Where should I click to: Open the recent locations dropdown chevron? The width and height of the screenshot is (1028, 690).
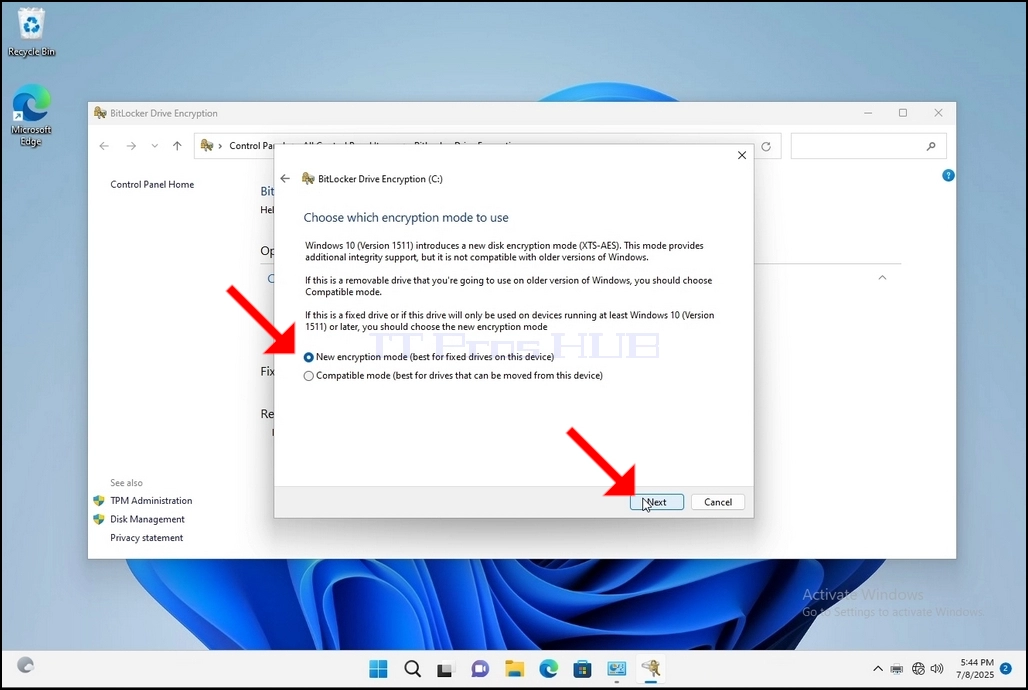(155, 146)
